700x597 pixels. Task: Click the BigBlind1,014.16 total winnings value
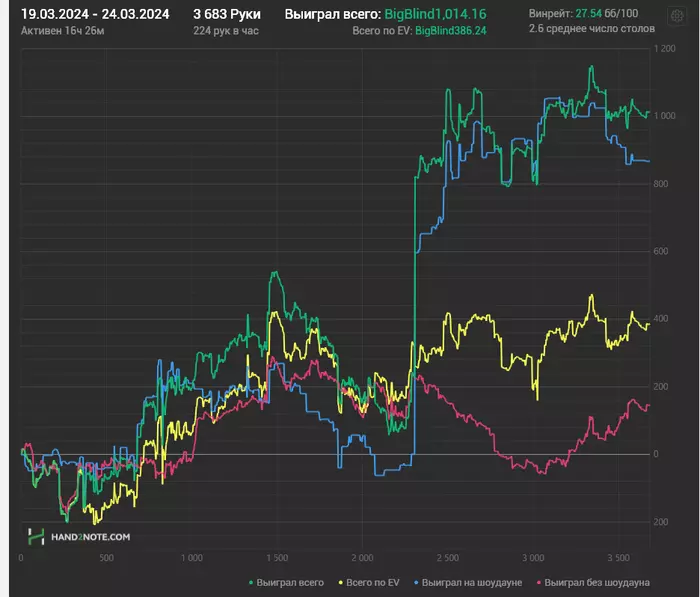[435, 14]
